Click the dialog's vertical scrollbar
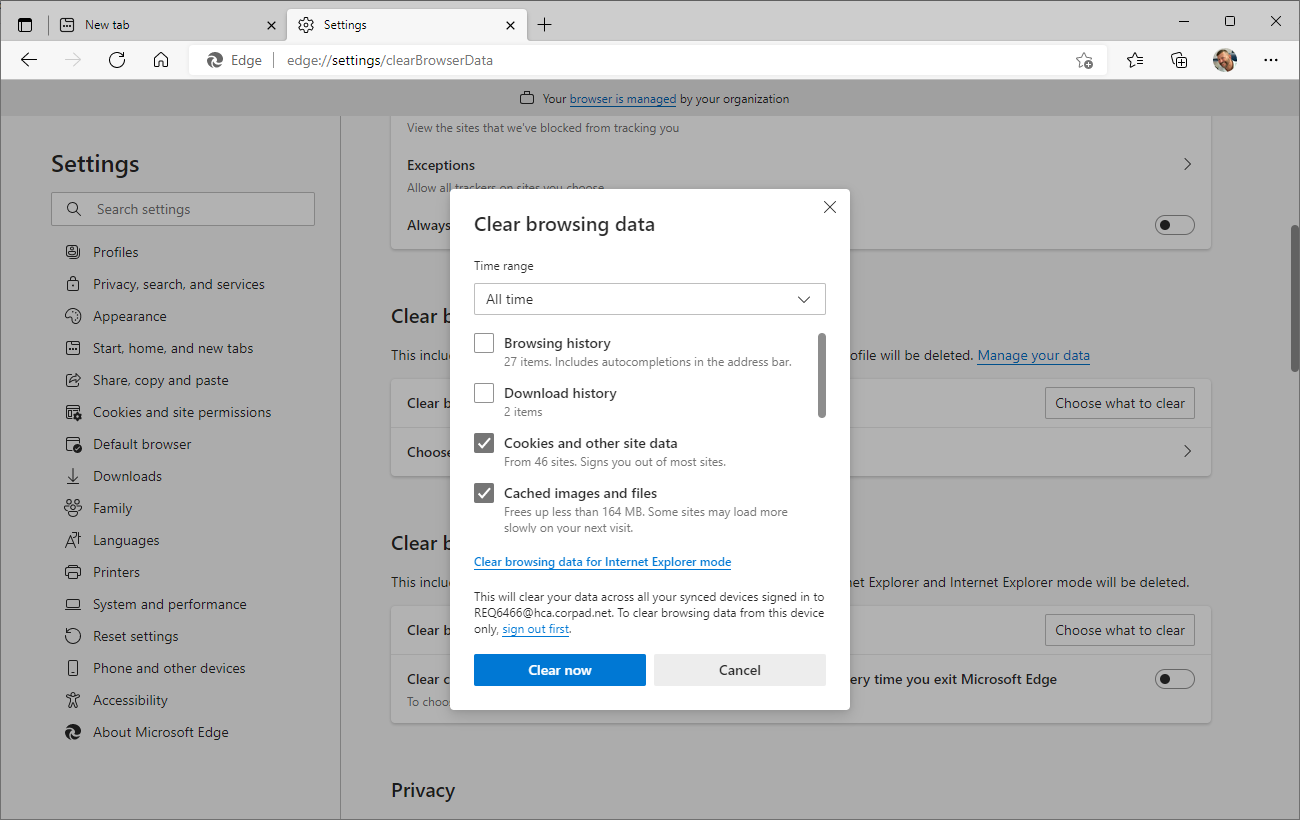This screenshot has height=820, width=1300. coord(822,376)
